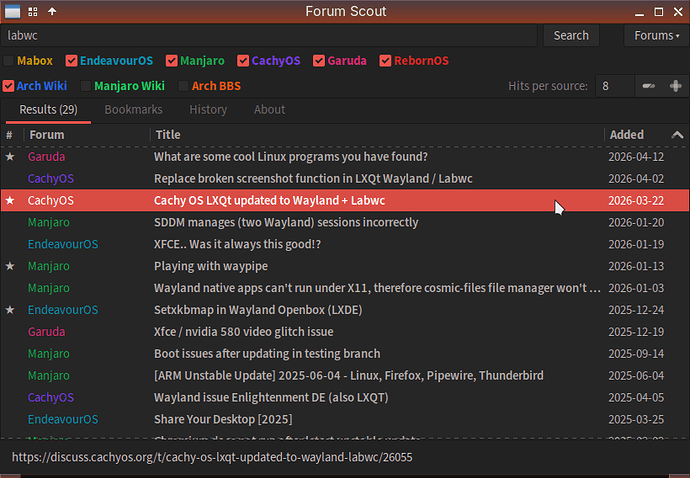690x478 pixels.
Task: Click the cachyos URL in the status bar
Action: point(212,457)
